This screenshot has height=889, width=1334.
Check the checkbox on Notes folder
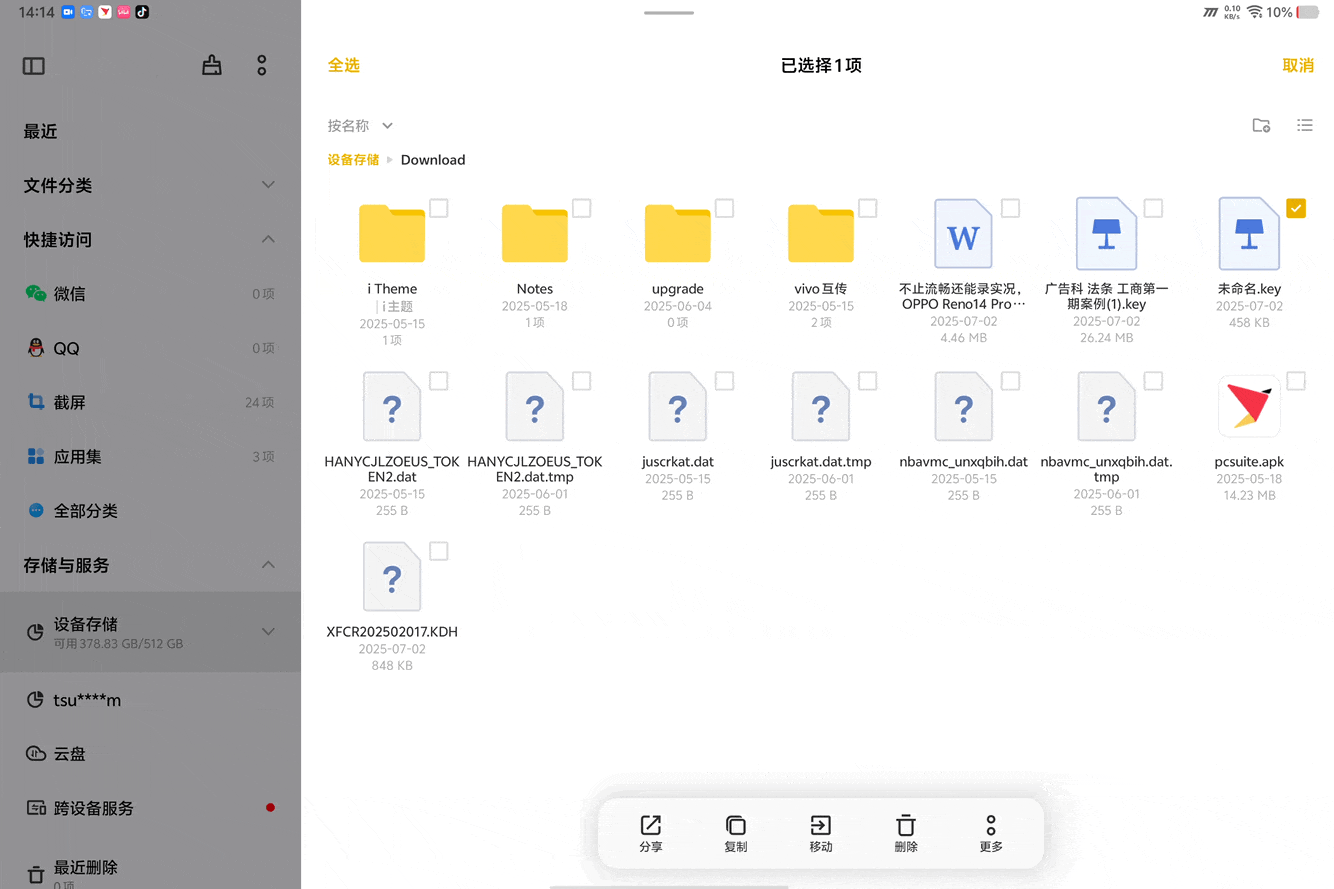coord(582,208)
